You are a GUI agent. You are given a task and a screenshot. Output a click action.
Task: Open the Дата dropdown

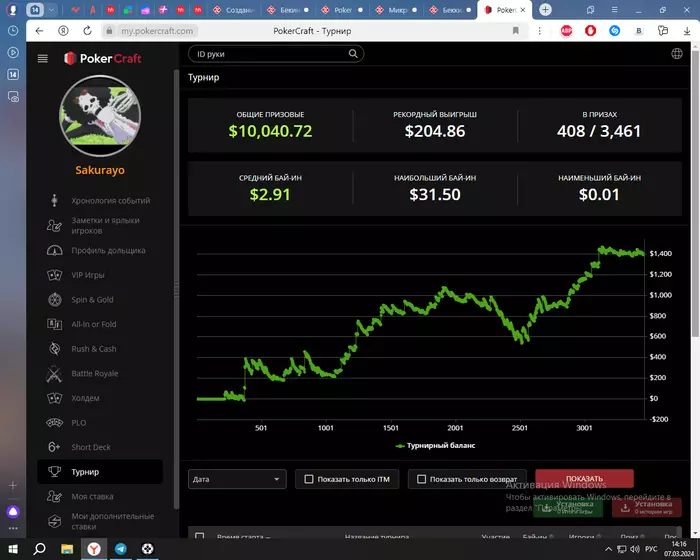(237, 479)
